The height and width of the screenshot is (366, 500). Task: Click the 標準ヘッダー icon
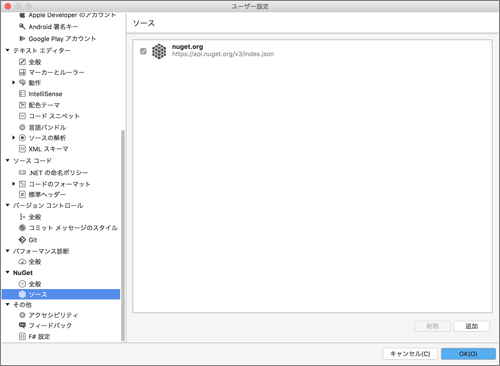point(22,194)
